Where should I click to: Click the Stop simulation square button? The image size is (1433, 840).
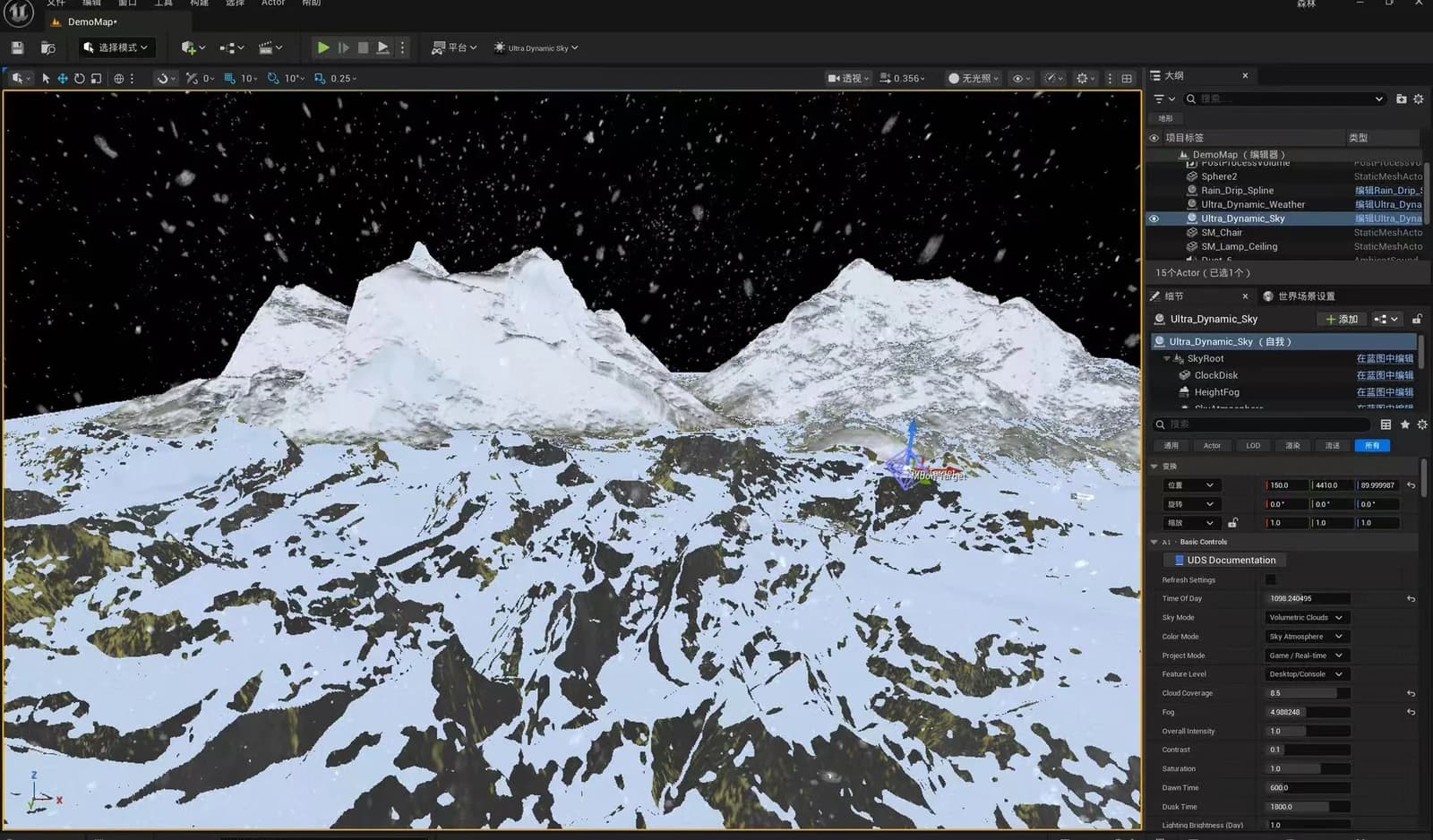point(363,47)
